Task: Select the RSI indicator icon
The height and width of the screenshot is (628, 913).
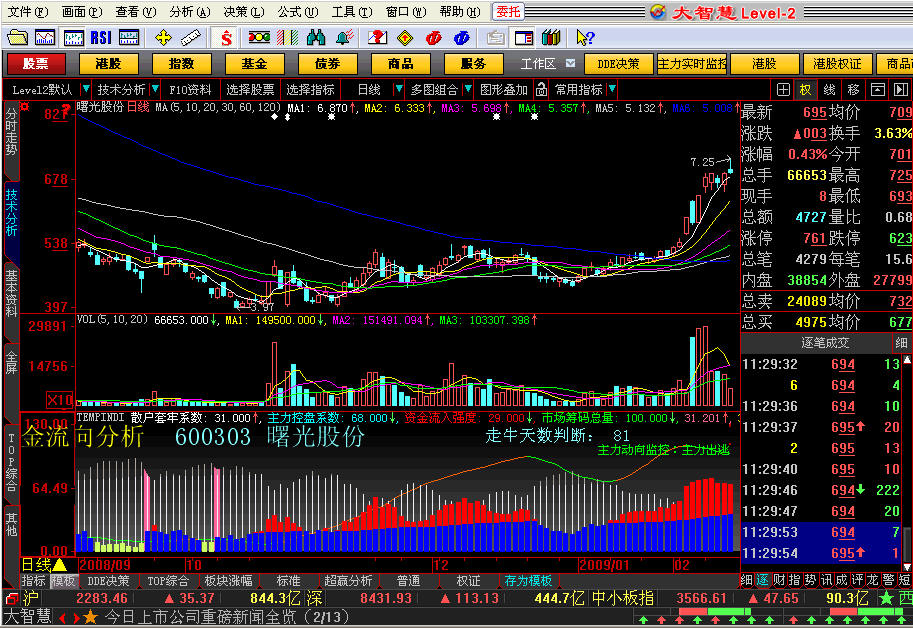Action: click(x=101, y=38)
